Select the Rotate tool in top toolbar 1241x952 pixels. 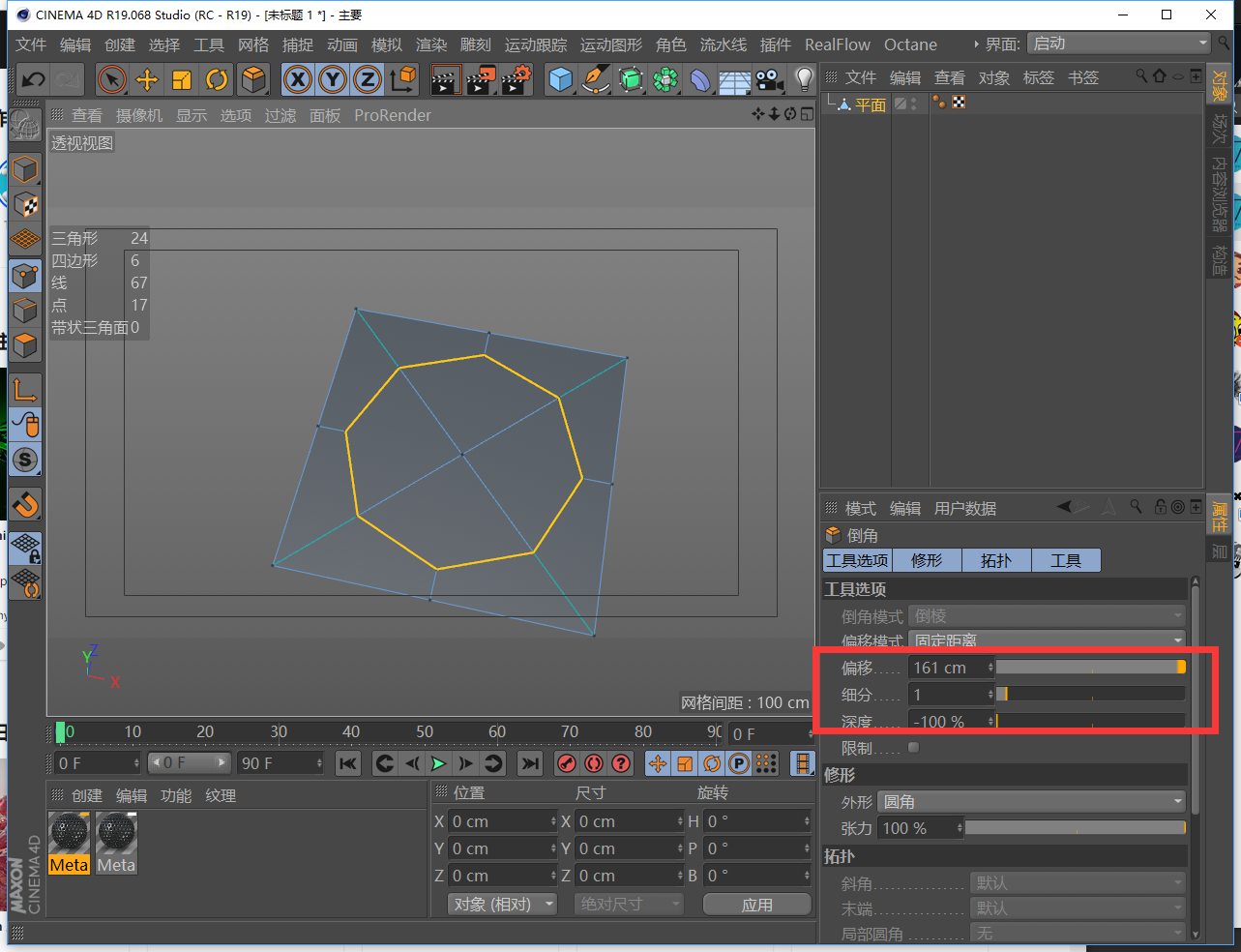coord(217,79)
